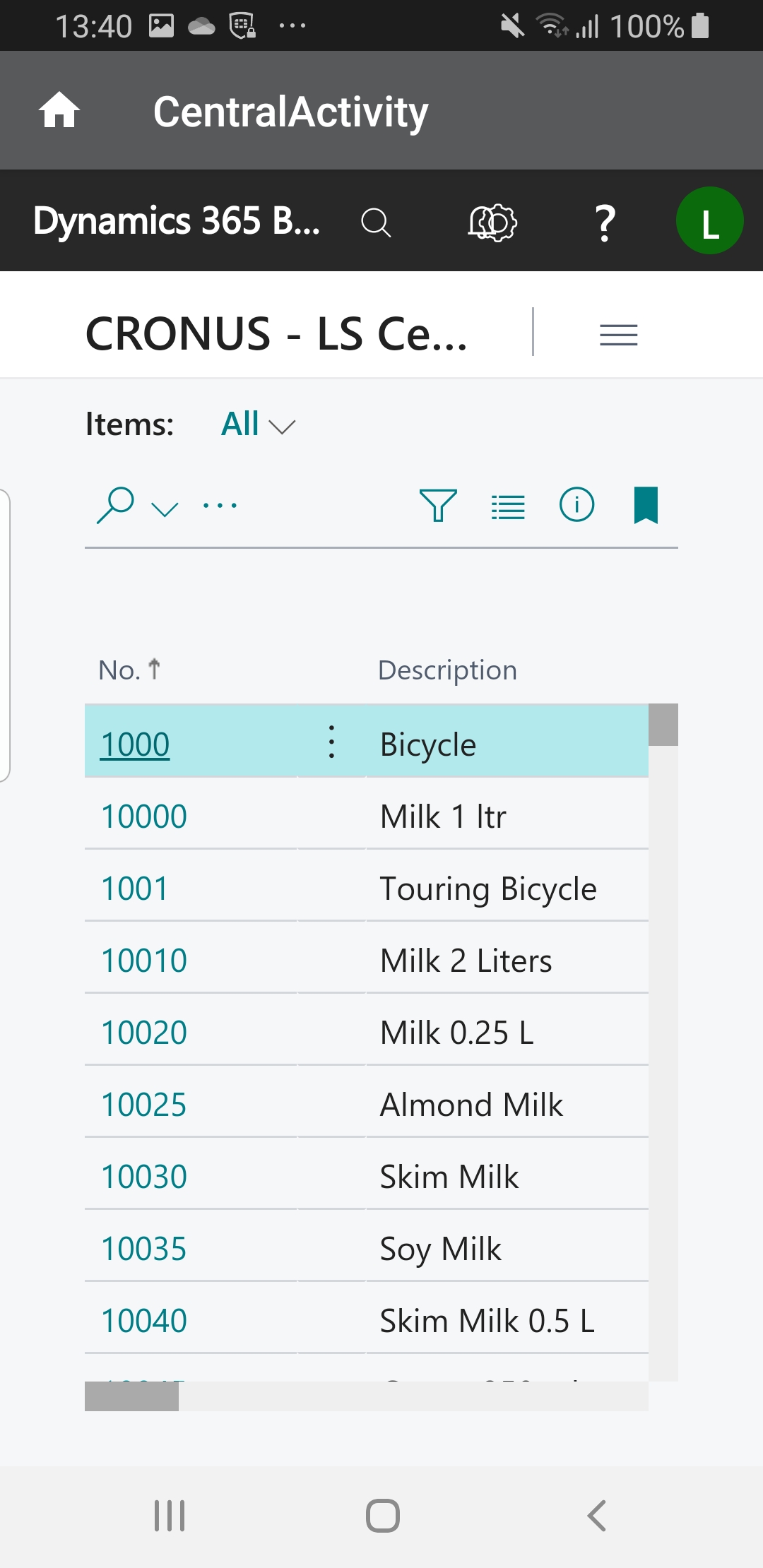Show more actions ellipsis in list toolbar
The image size is (763, 1568).
(x=220, y=506)
